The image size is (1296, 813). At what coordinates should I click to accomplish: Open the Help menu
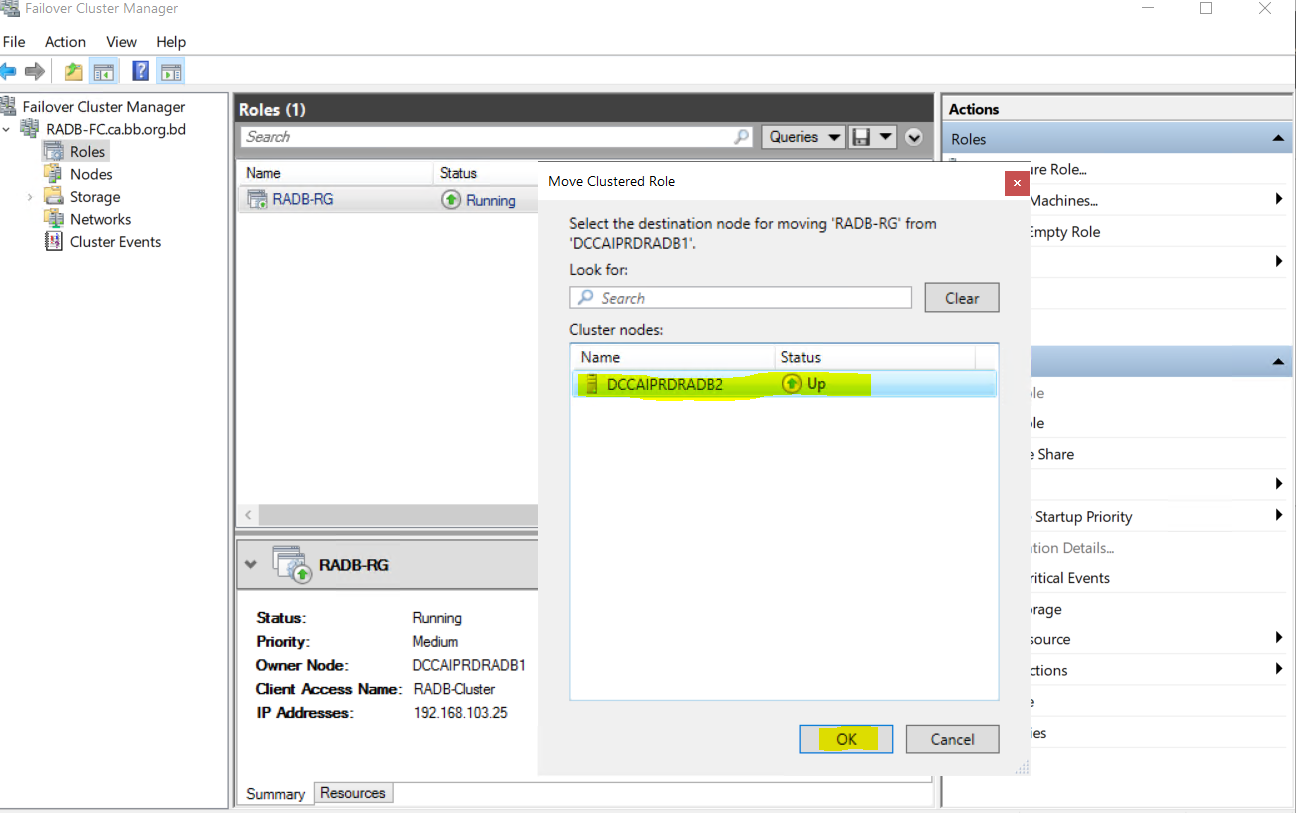[x=171, y=42]
